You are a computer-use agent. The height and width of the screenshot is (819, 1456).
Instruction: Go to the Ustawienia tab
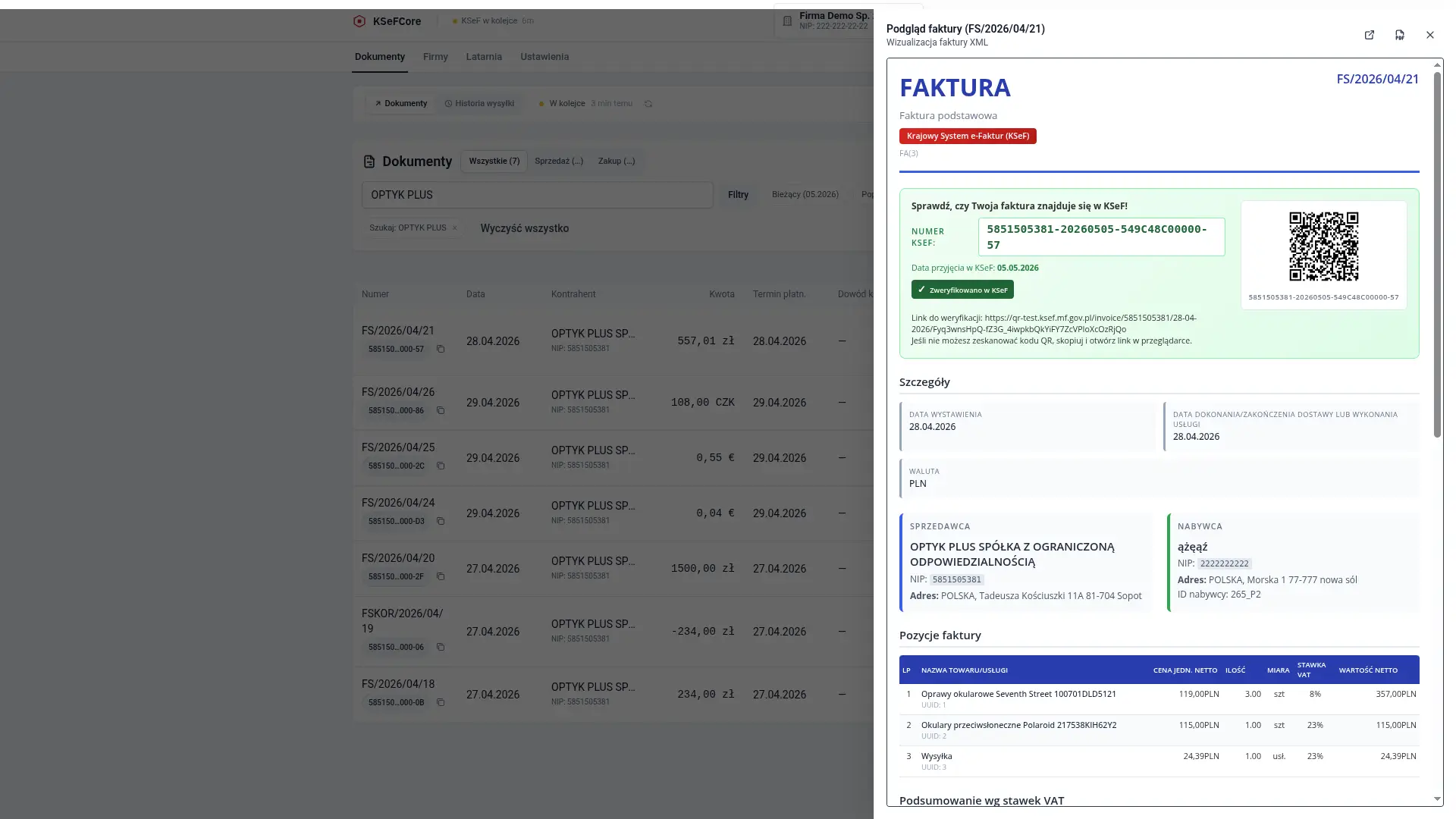pyautogui.click(x=544, y=57)
